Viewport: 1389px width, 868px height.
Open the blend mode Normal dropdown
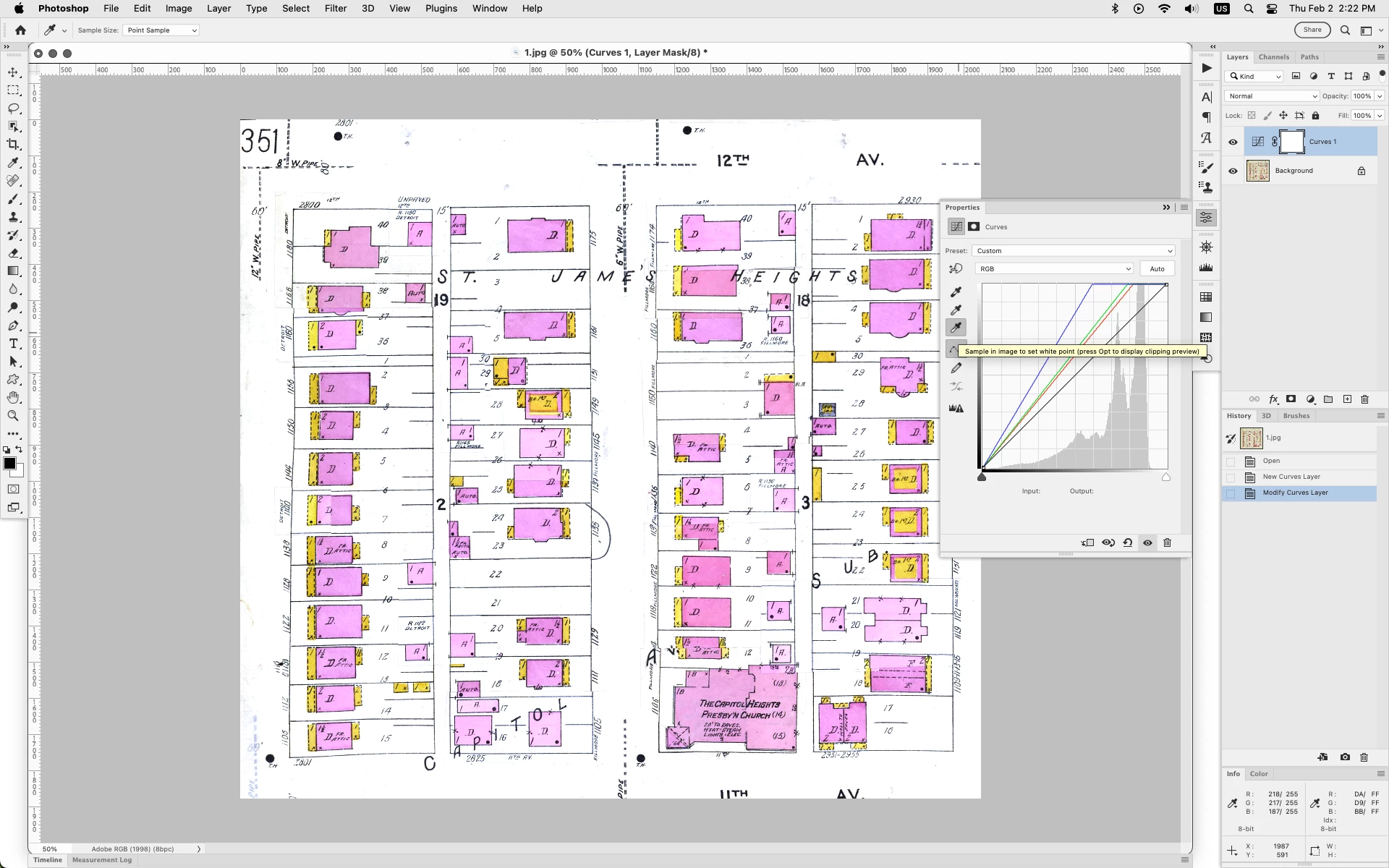tap(1271, 96)
